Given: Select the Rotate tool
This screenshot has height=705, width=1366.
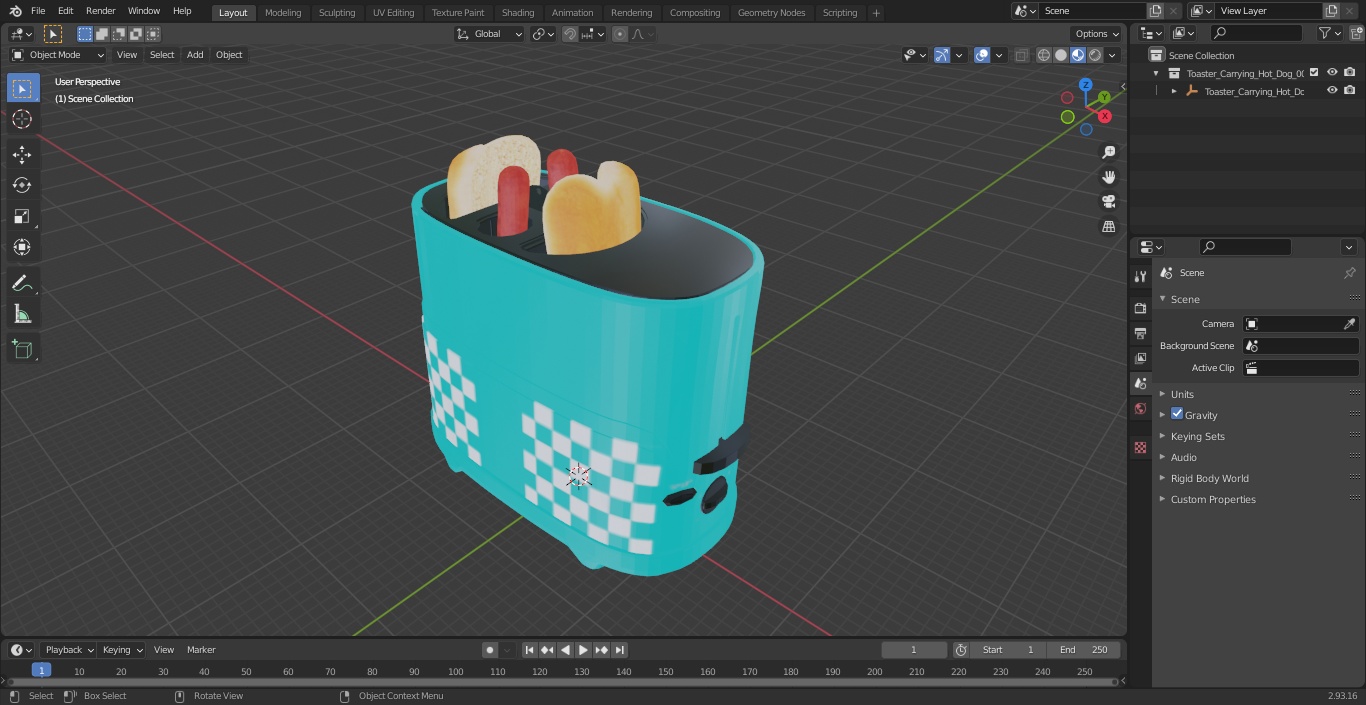Looking at the screenshot, I should coord(22,185).
